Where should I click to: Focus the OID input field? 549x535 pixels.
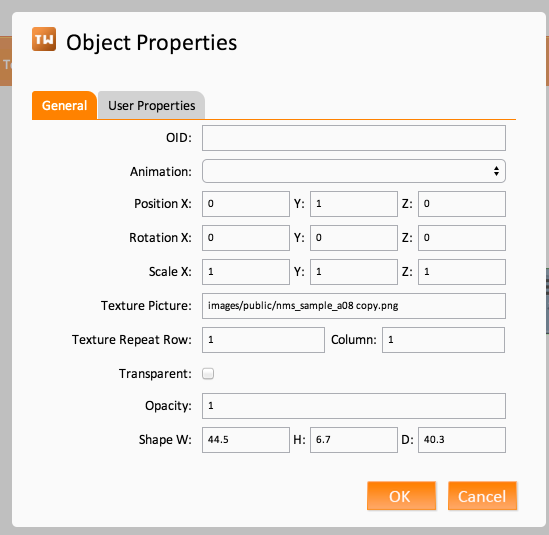coord(354,138)
